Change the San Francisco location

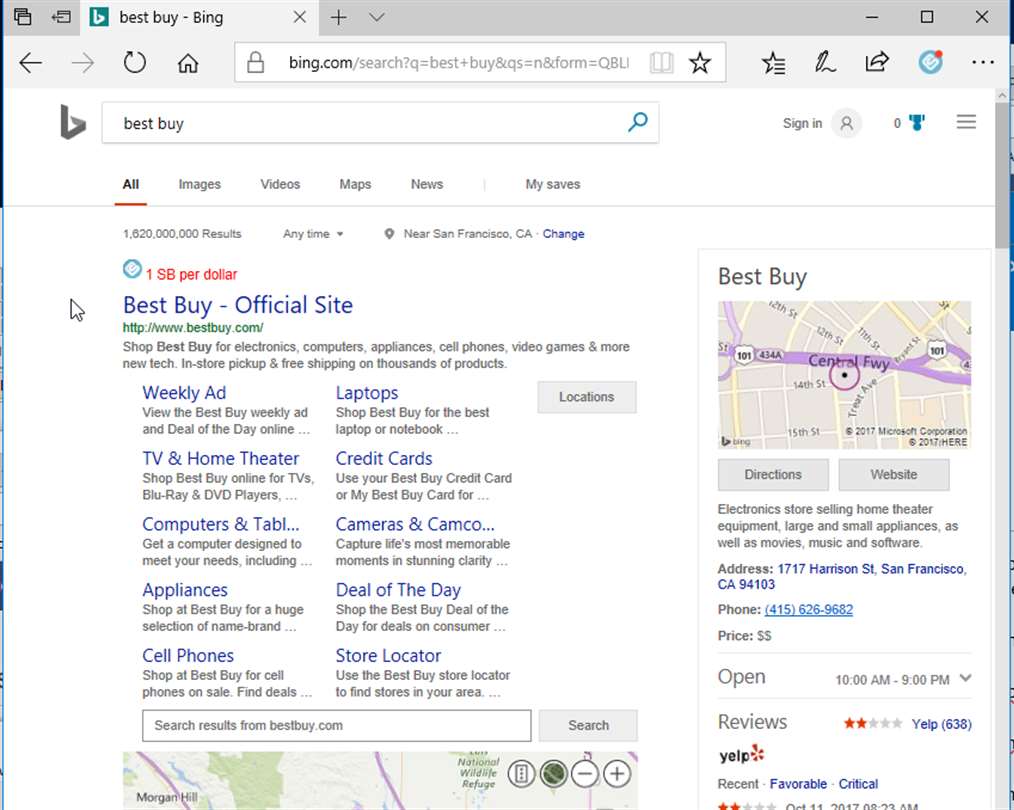563,234
